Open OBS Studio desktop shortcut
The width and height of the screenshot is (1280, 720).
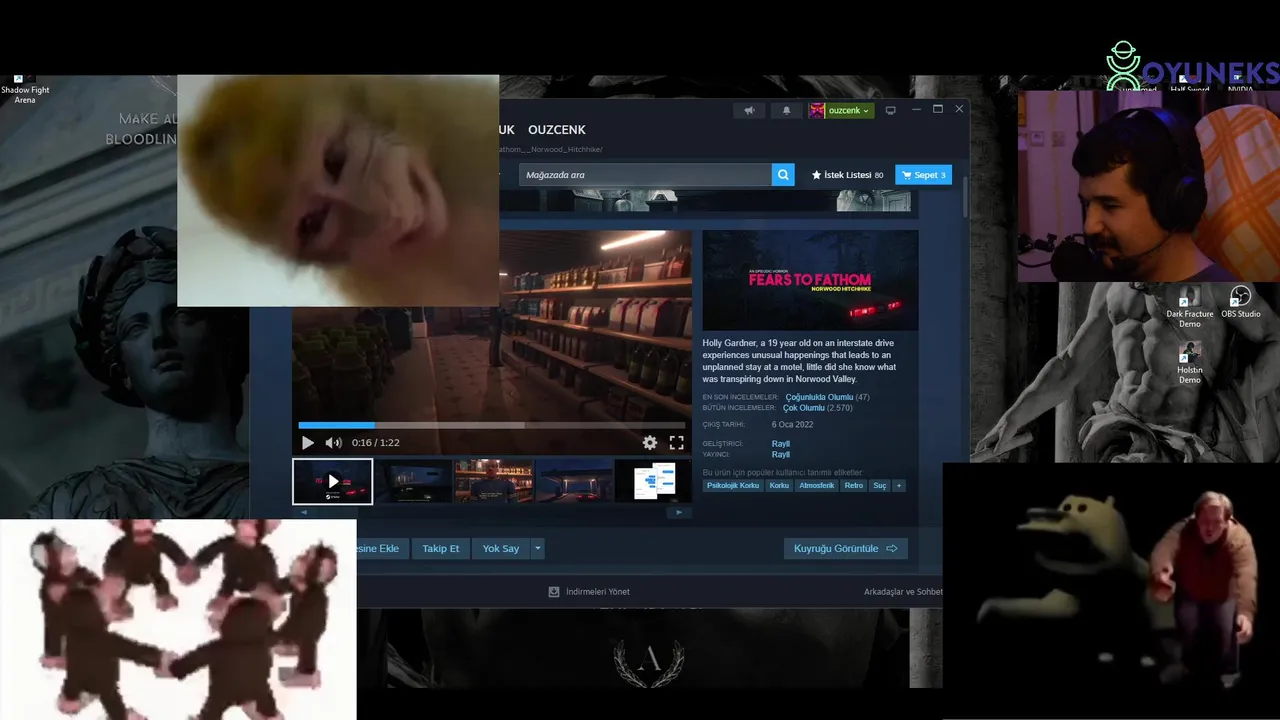[1241, 303]
